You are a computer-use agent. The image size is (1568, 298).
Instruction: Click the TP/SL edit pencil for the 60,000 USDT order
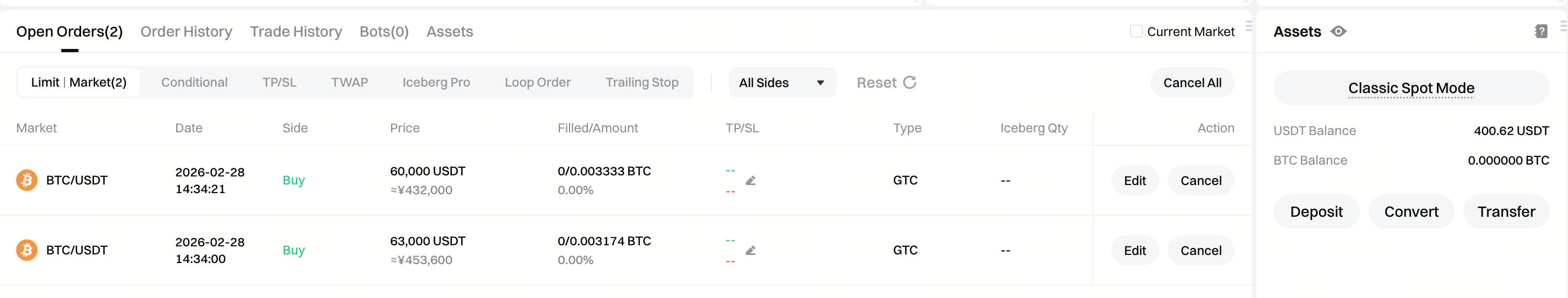coord(751,180)
